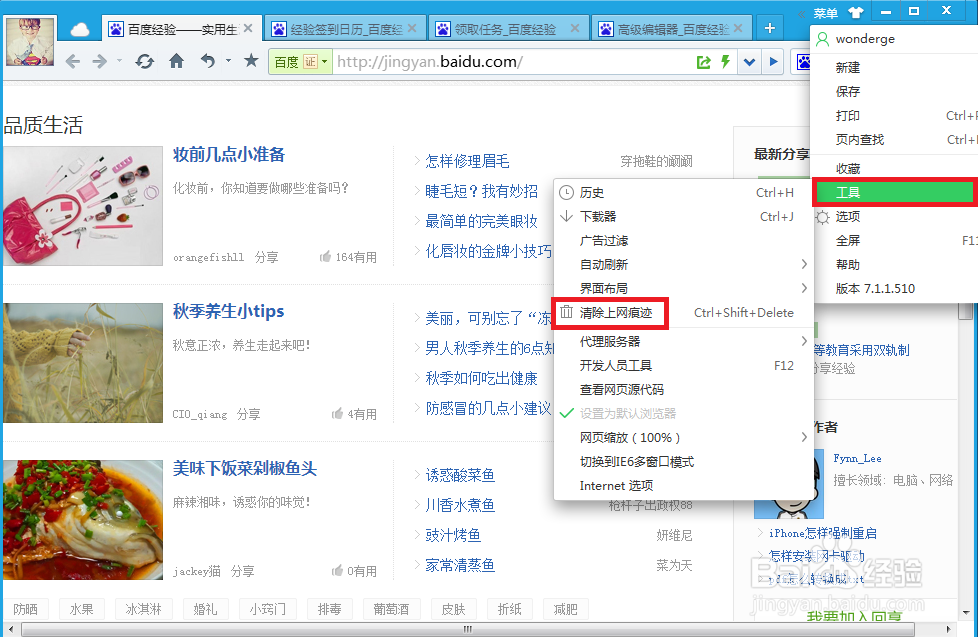
Task: Click the star favorites icon beside address bar
Action: (252, 61)
